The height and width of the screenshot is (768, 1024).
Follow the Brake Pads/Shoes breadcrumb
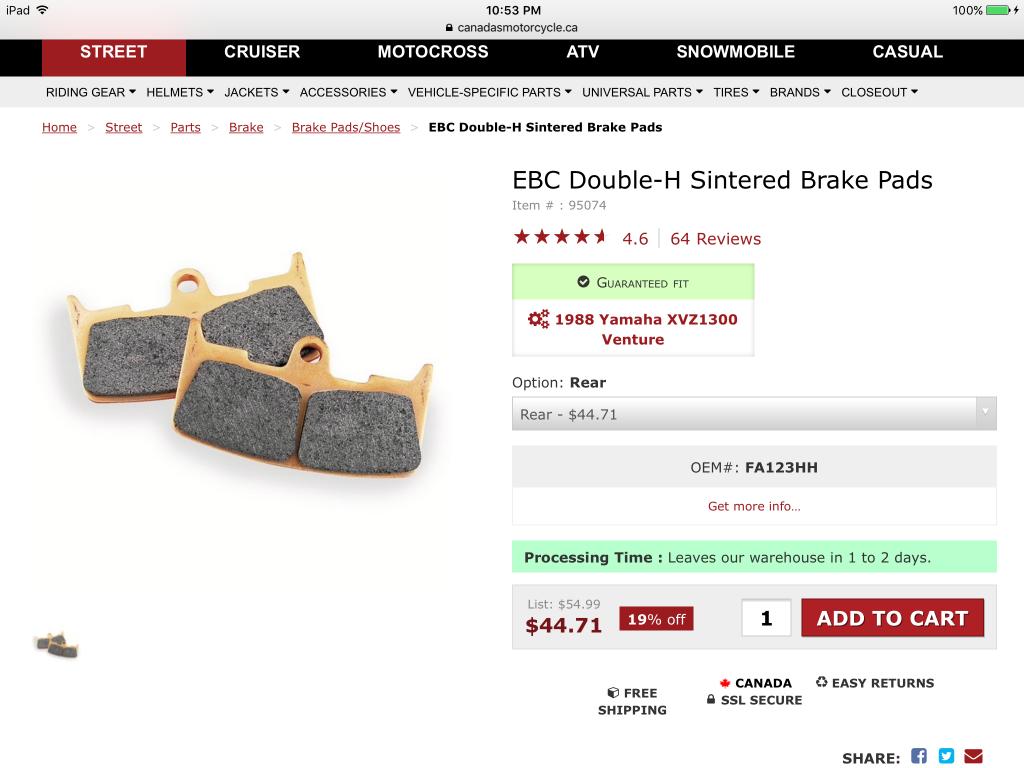tap(345, 127)
